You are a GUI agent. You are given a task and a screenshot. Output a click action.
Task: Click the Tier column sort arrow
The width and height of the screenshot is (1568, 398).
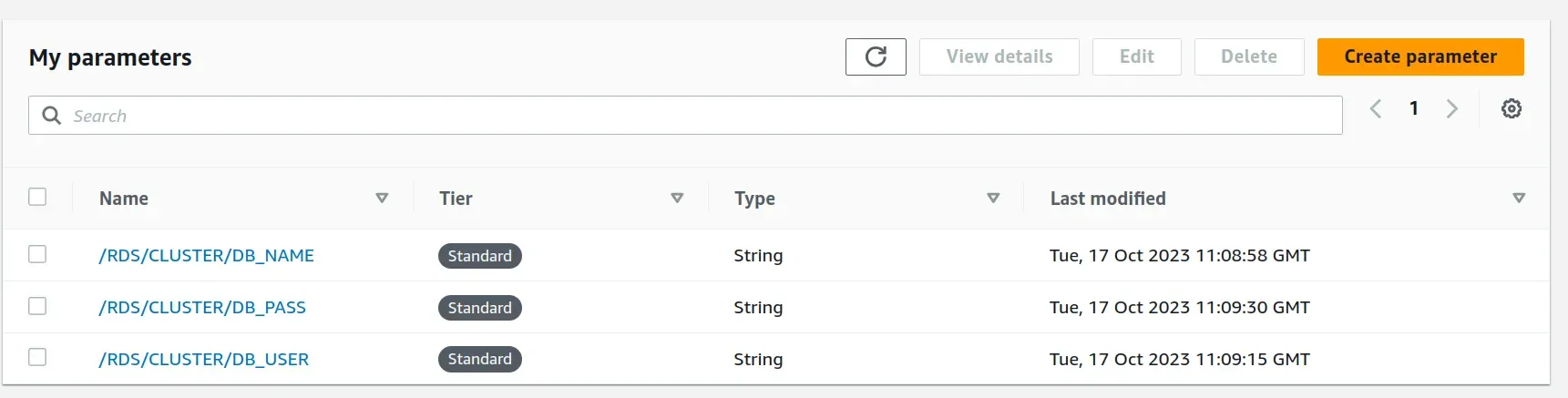tap(677, 198)
